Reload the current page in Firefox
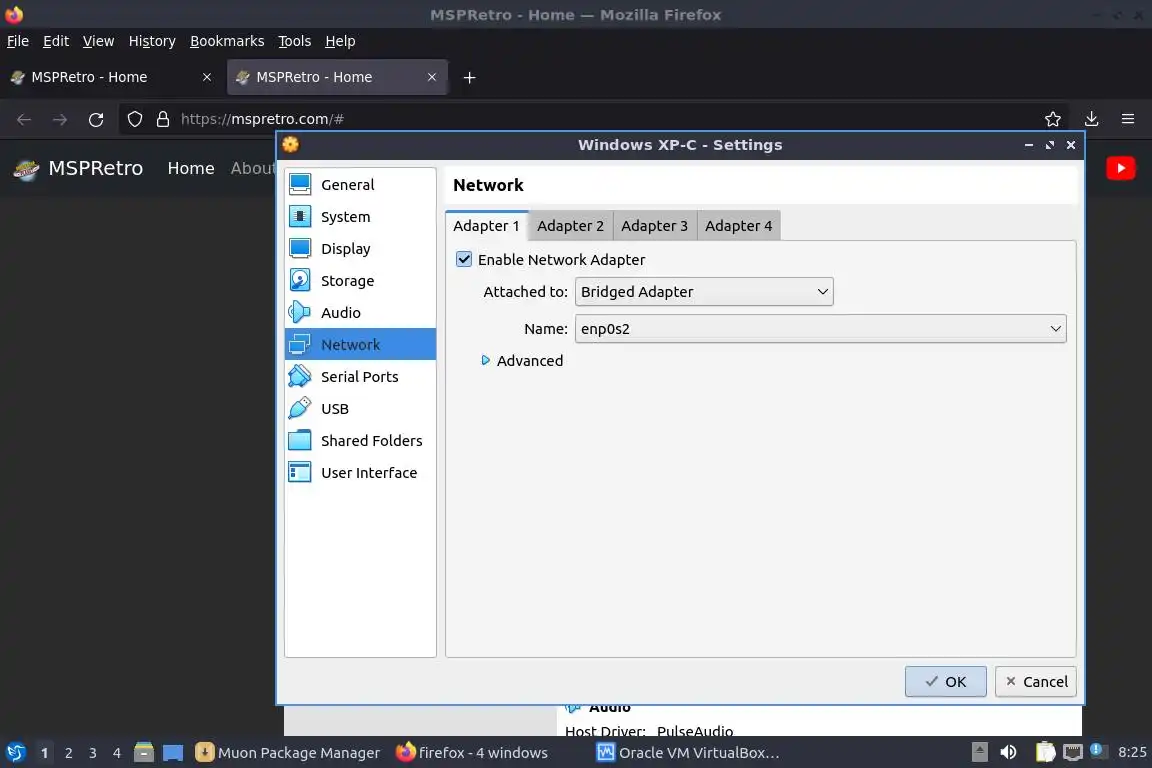This screenshot has height=768, width=1152. (96, 120)
